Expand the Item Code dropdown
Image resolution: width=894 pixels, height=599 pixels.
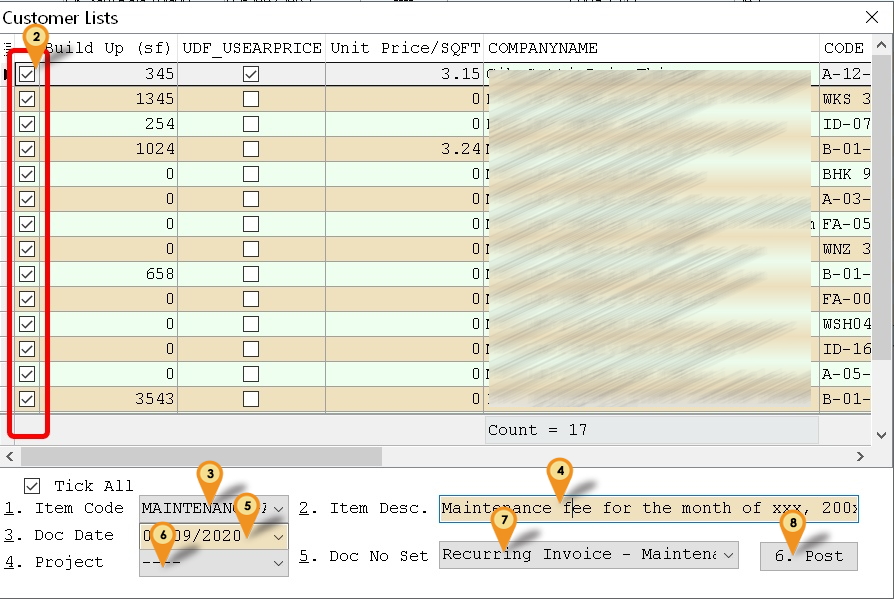[x=277, y=509]
